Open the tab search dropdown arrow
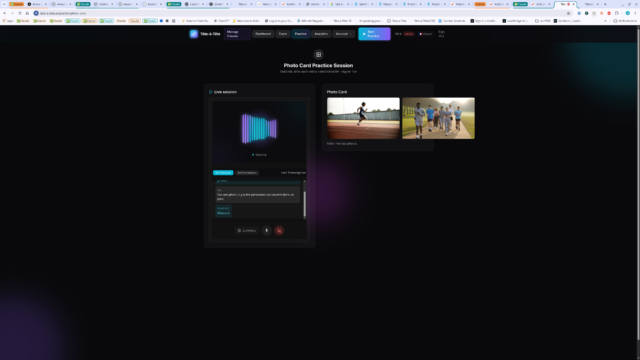Viewport: 640px width, 360px height. 4,4
